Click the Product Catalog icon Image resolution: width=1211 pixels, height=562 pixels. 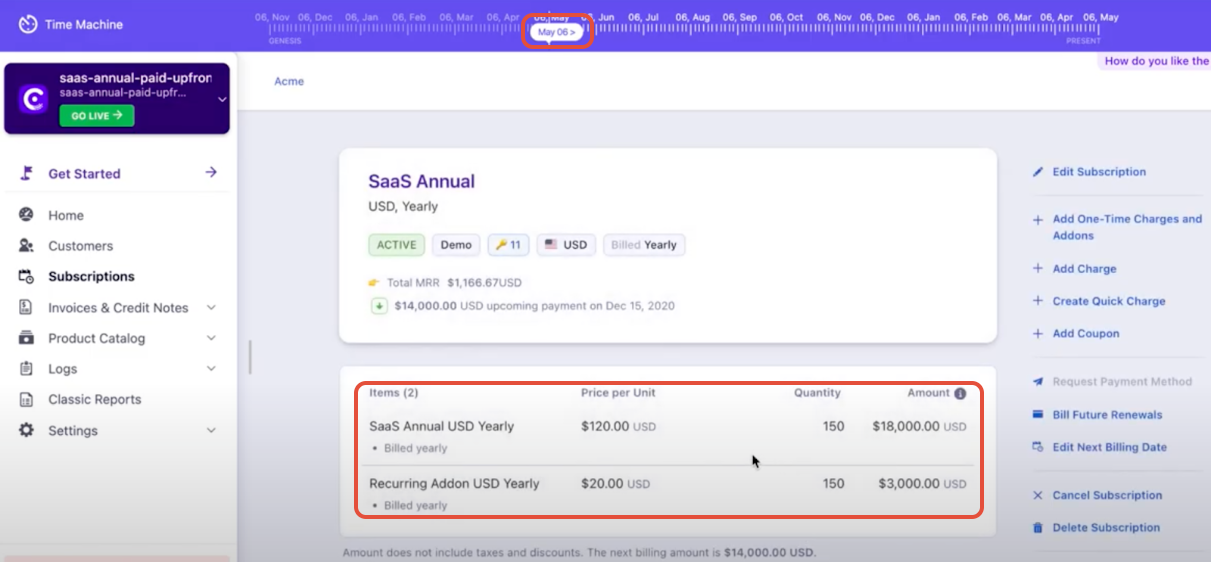tap(27, 338)
